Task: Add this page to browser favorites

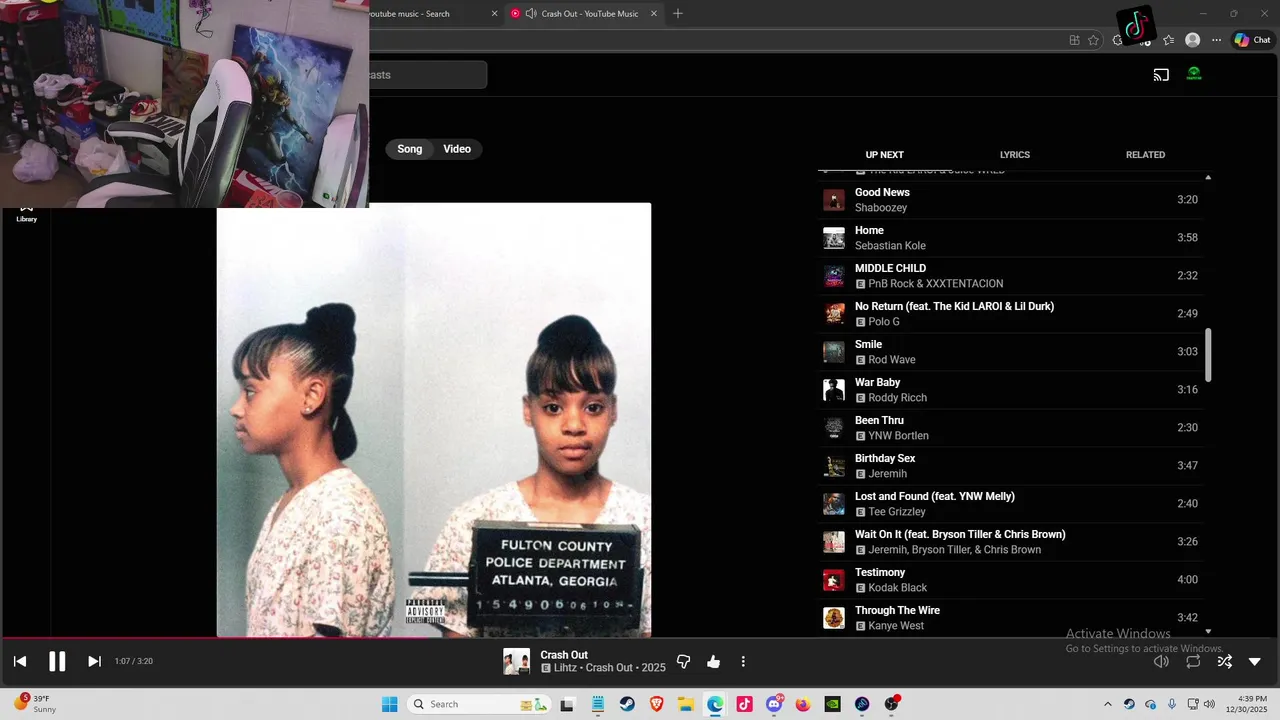Action: pos(1093,40)
